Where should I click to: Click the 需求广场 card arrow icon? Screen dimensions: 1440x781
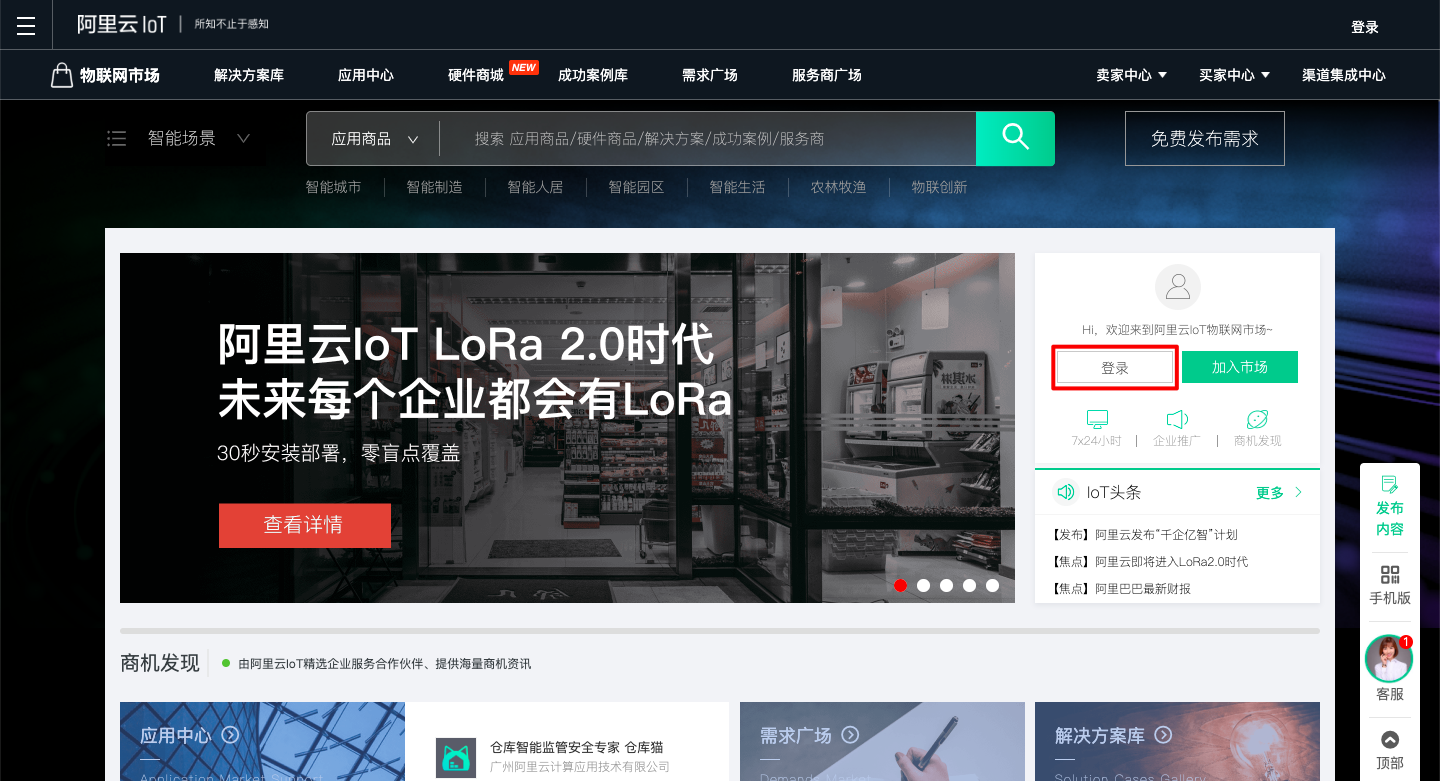coord(850,735)
